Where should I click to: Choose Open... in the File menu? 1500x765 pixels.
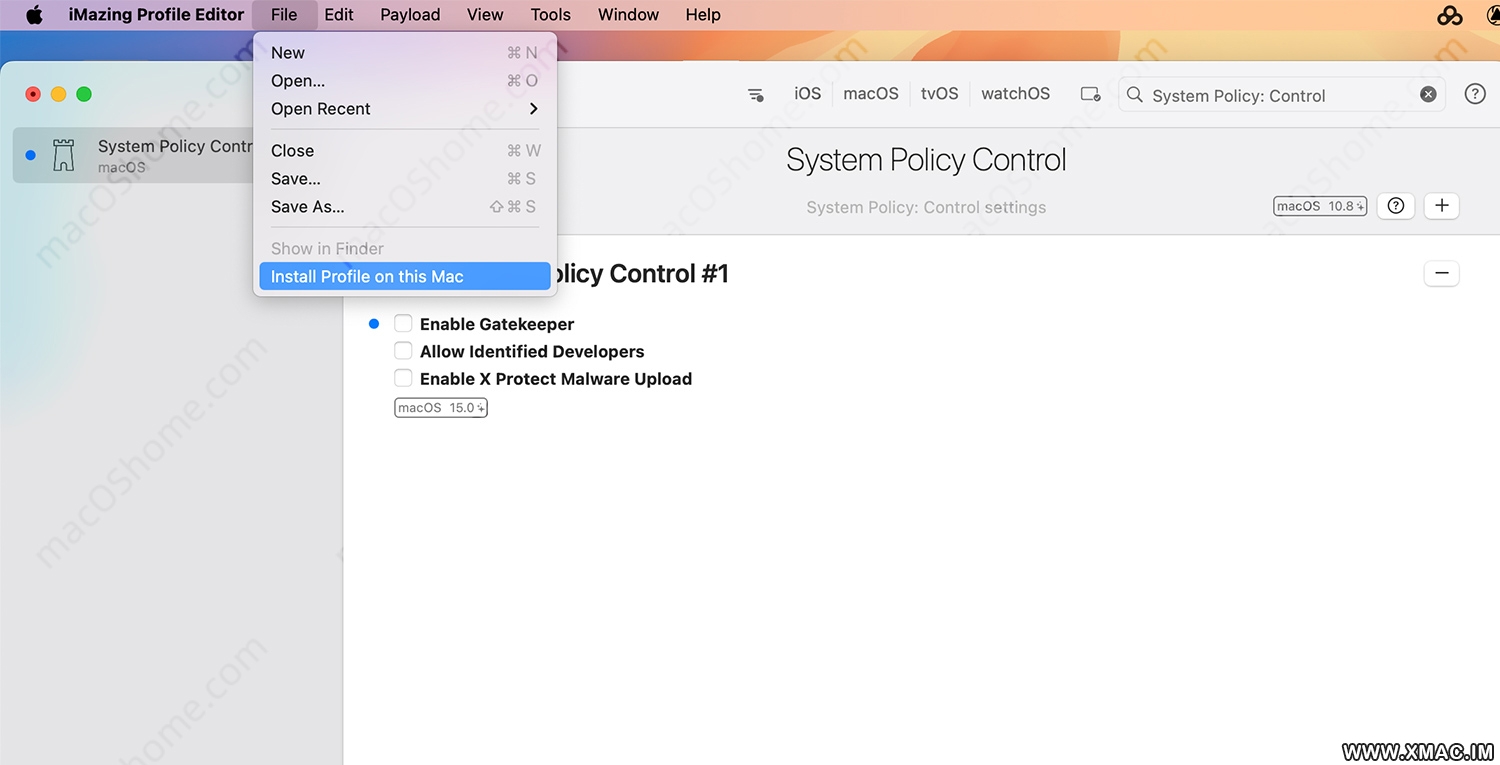click(x=404, y=81)
